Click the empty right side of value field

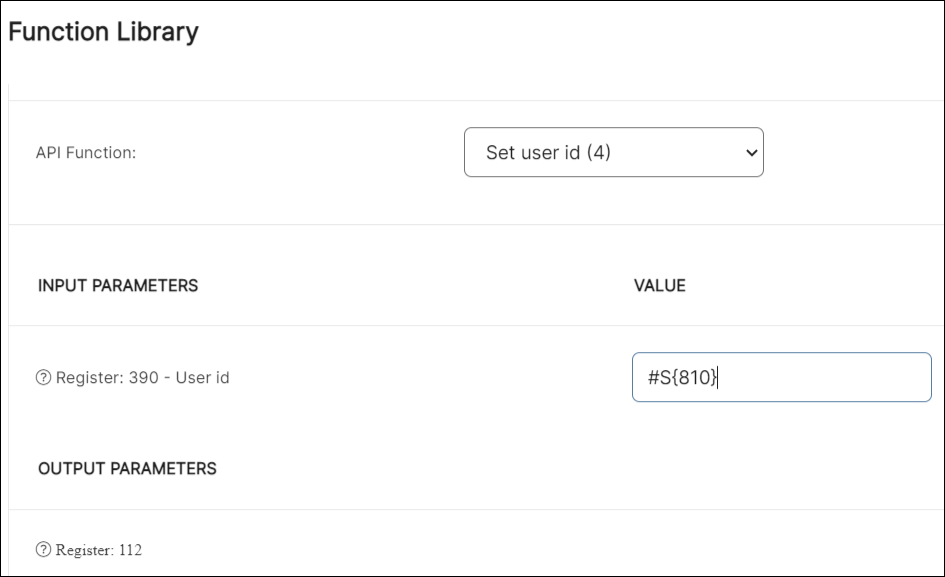pyautogui.click(x=850, y=377)
